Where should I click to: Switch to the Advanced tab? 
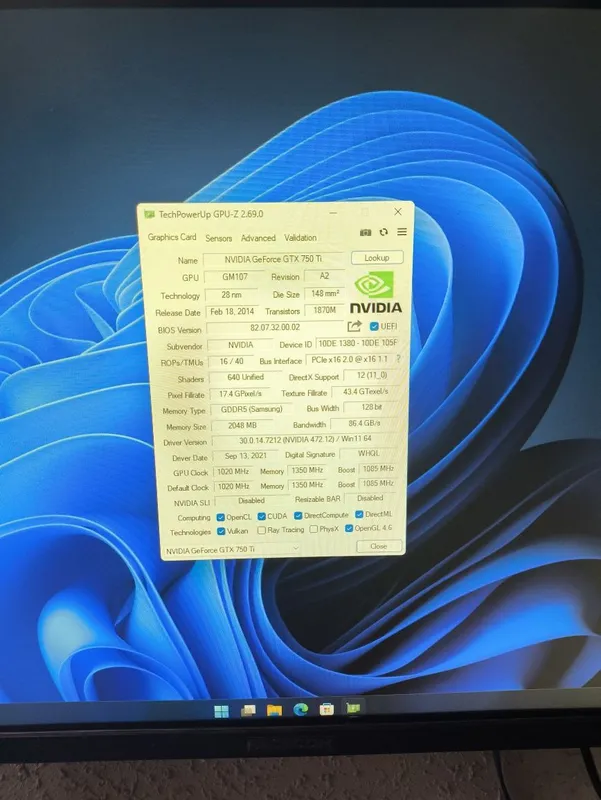click(258, 238)
